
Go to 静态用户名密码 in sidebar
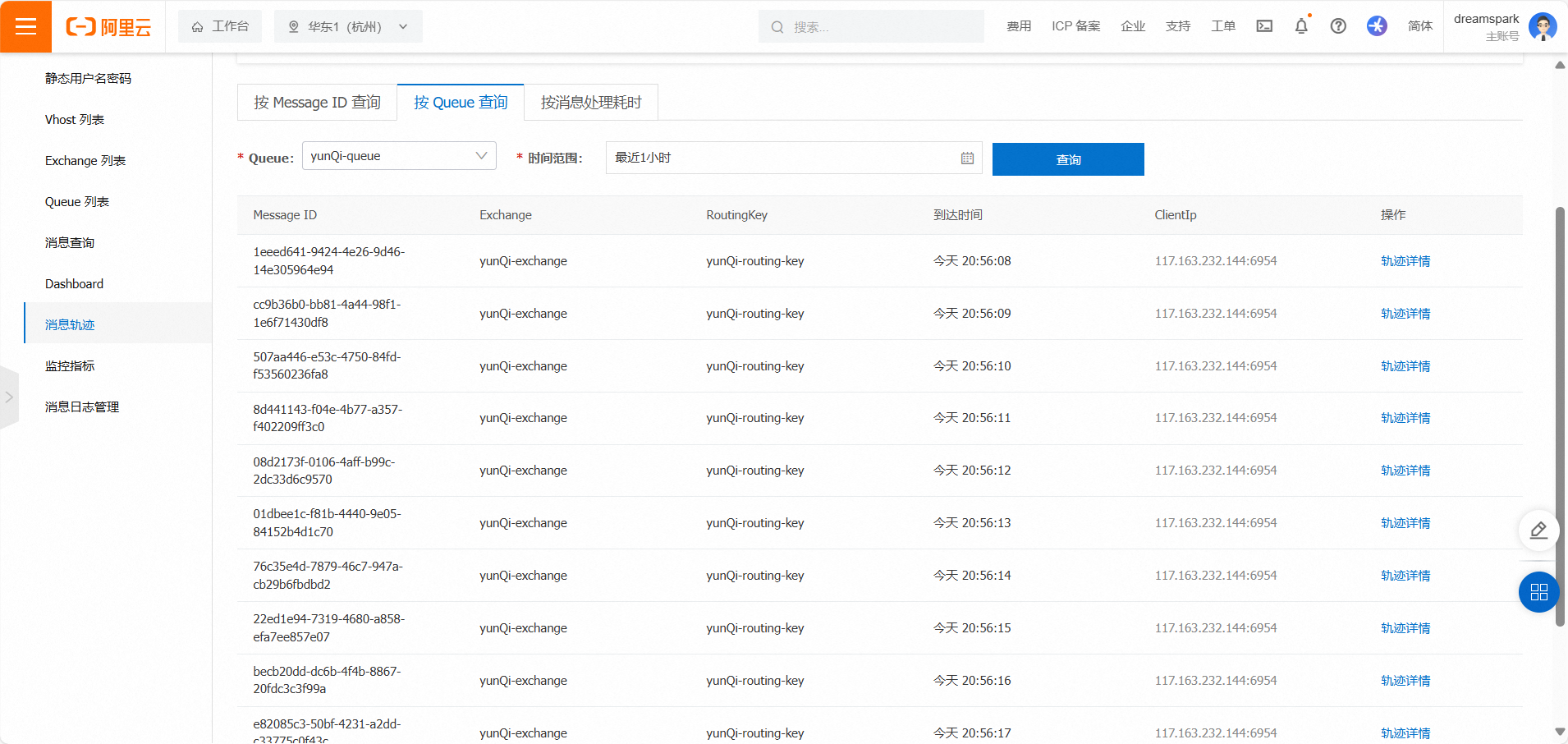tap(88, 78)
